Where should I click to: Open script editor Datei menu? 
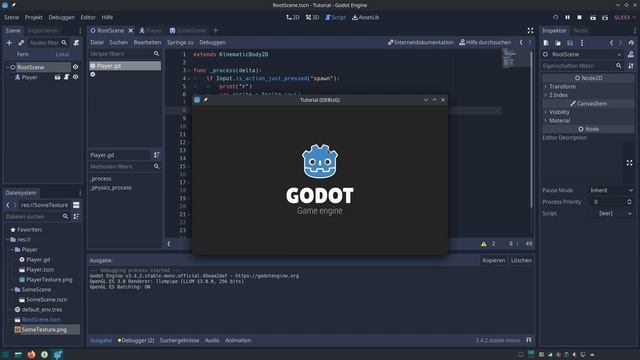[97, 42]
